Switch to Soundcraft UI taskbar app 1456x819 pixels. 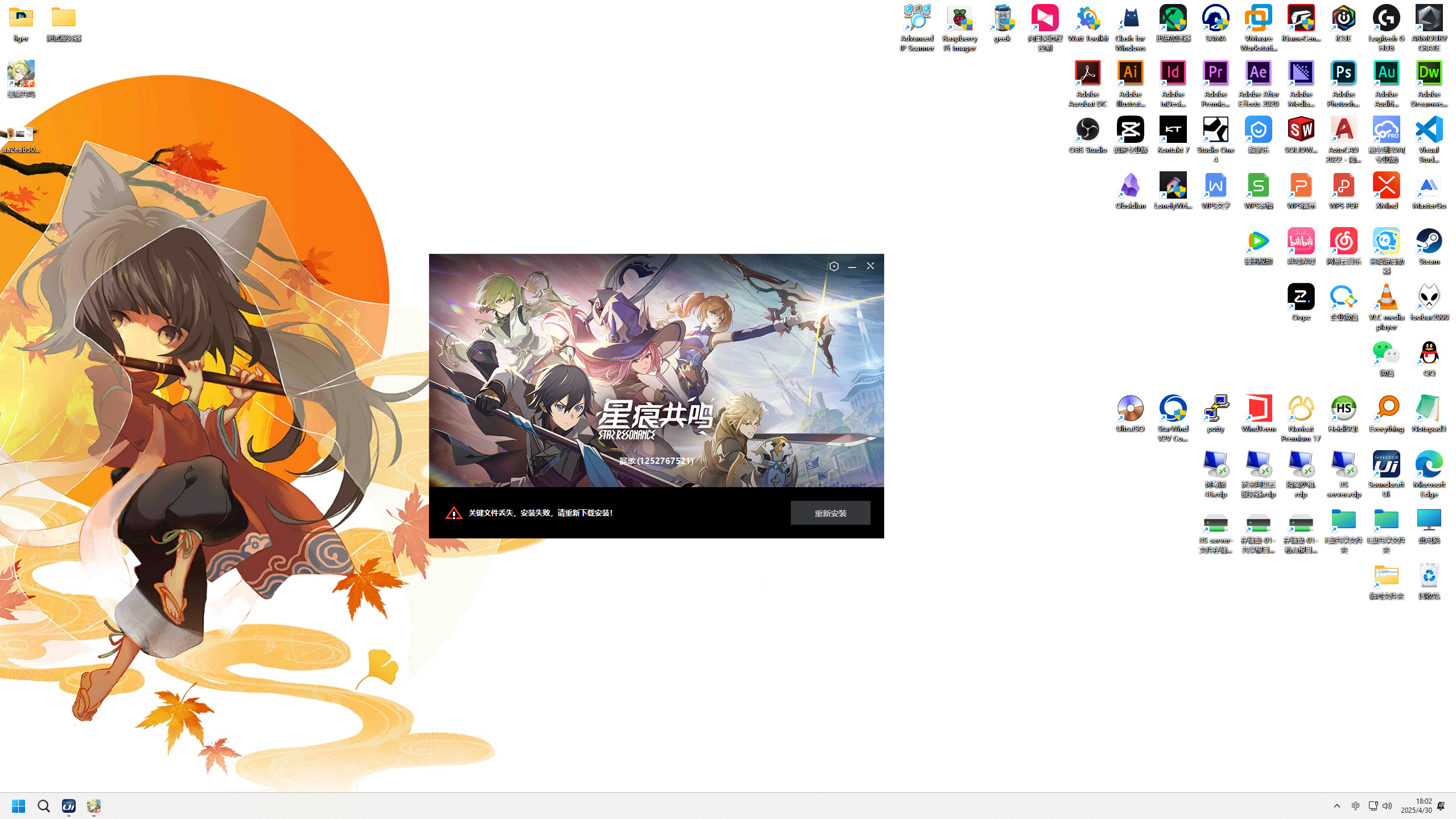pyautogui.click(x=69, y=806)
